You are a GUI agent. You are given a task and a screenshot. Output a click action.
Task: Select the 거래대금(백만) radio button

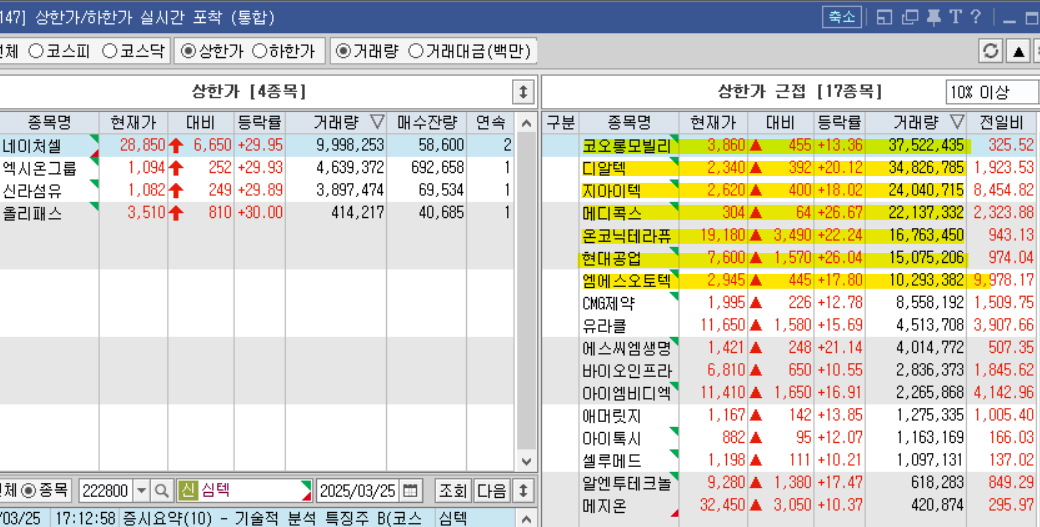pos(416,51)
